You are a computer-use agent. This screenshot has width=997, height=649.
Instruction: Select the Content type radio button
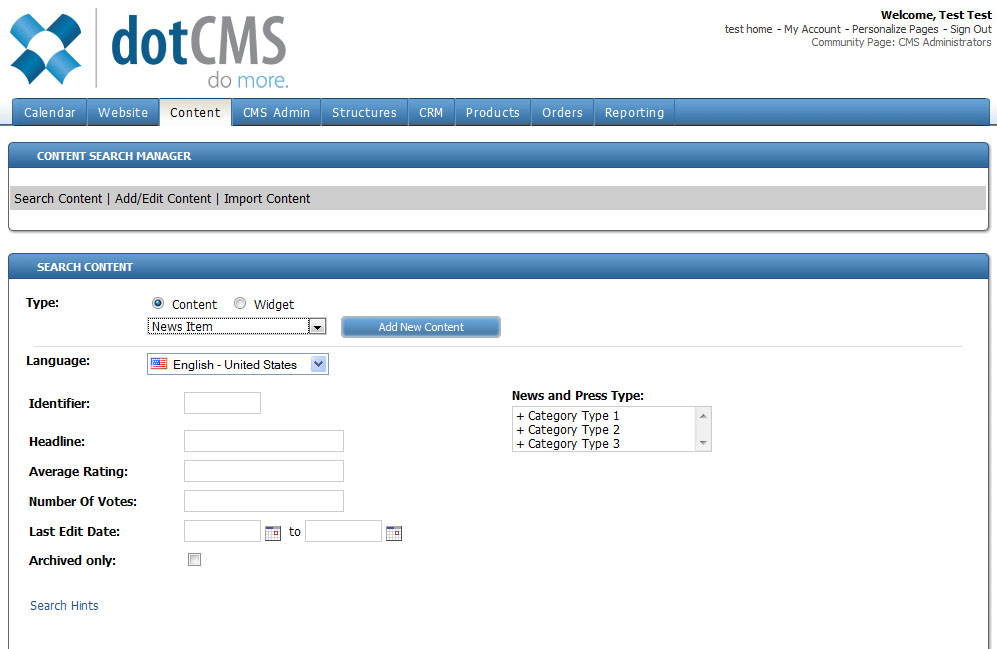(158, 304)
